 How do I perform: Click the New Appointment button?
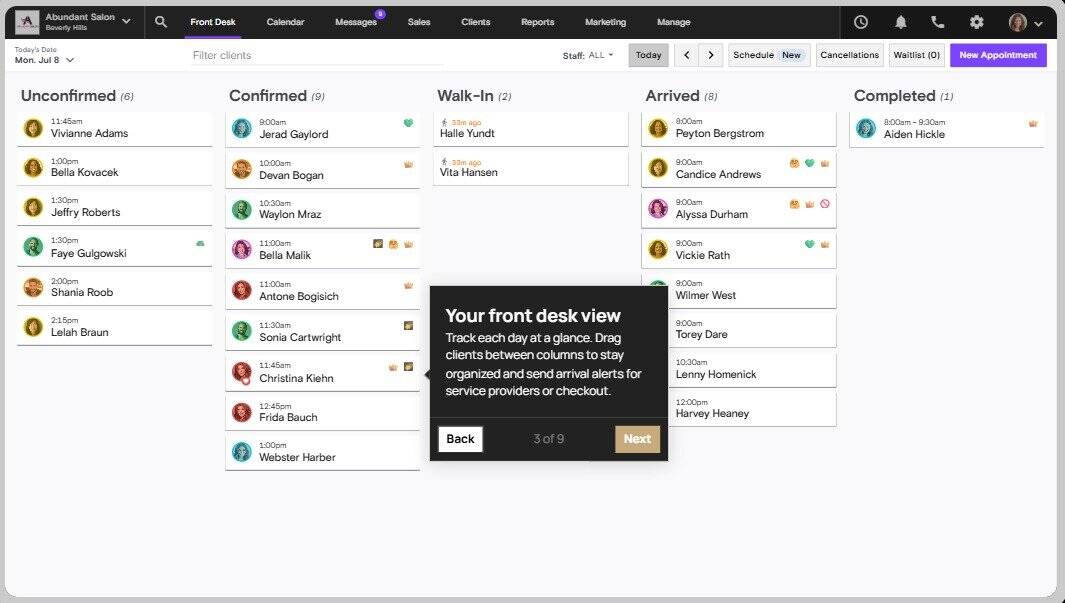(x=997, y=55)
